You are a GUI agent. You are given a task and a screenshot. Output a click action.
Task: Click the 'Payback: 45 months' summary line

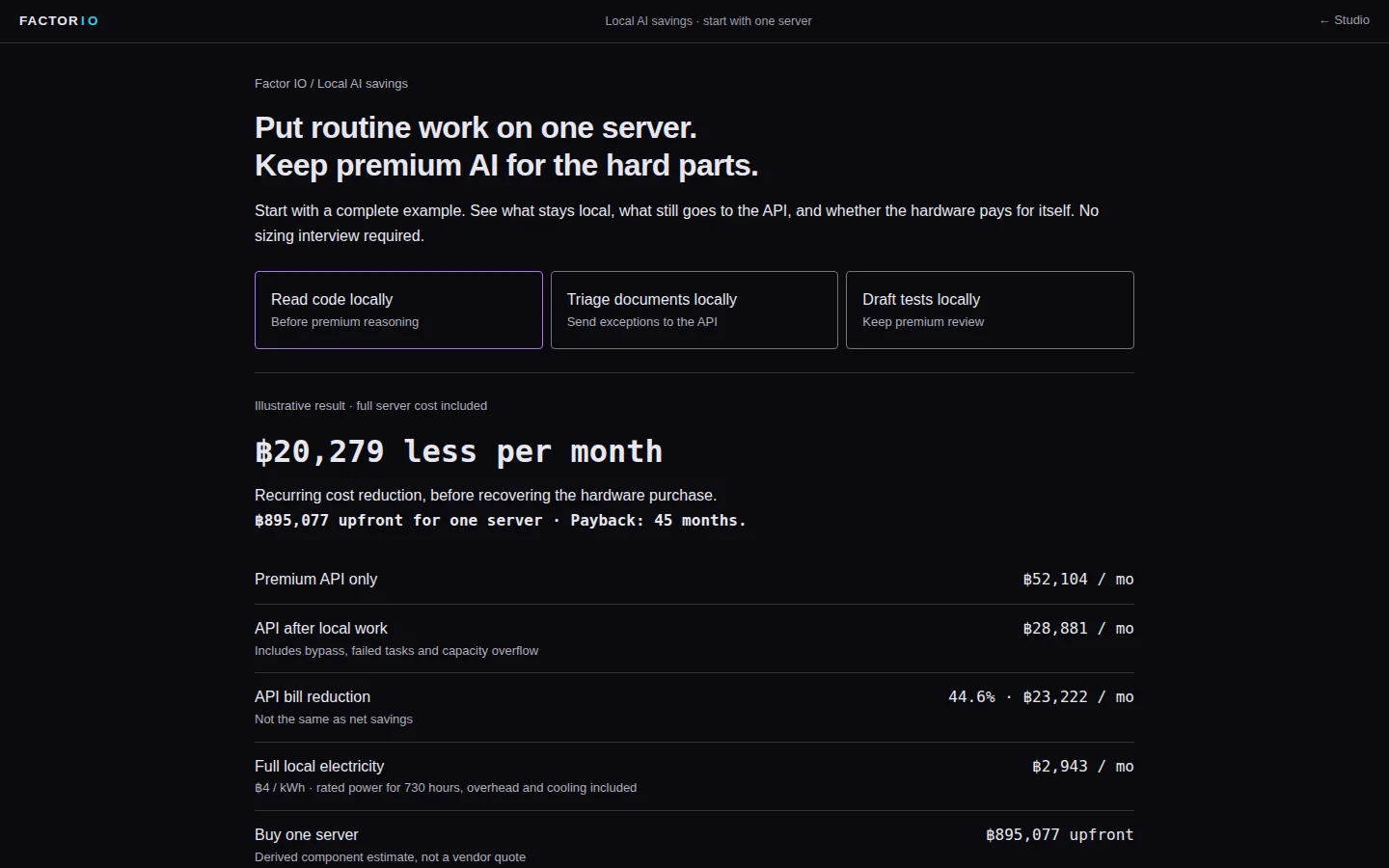tap(501, 520)
